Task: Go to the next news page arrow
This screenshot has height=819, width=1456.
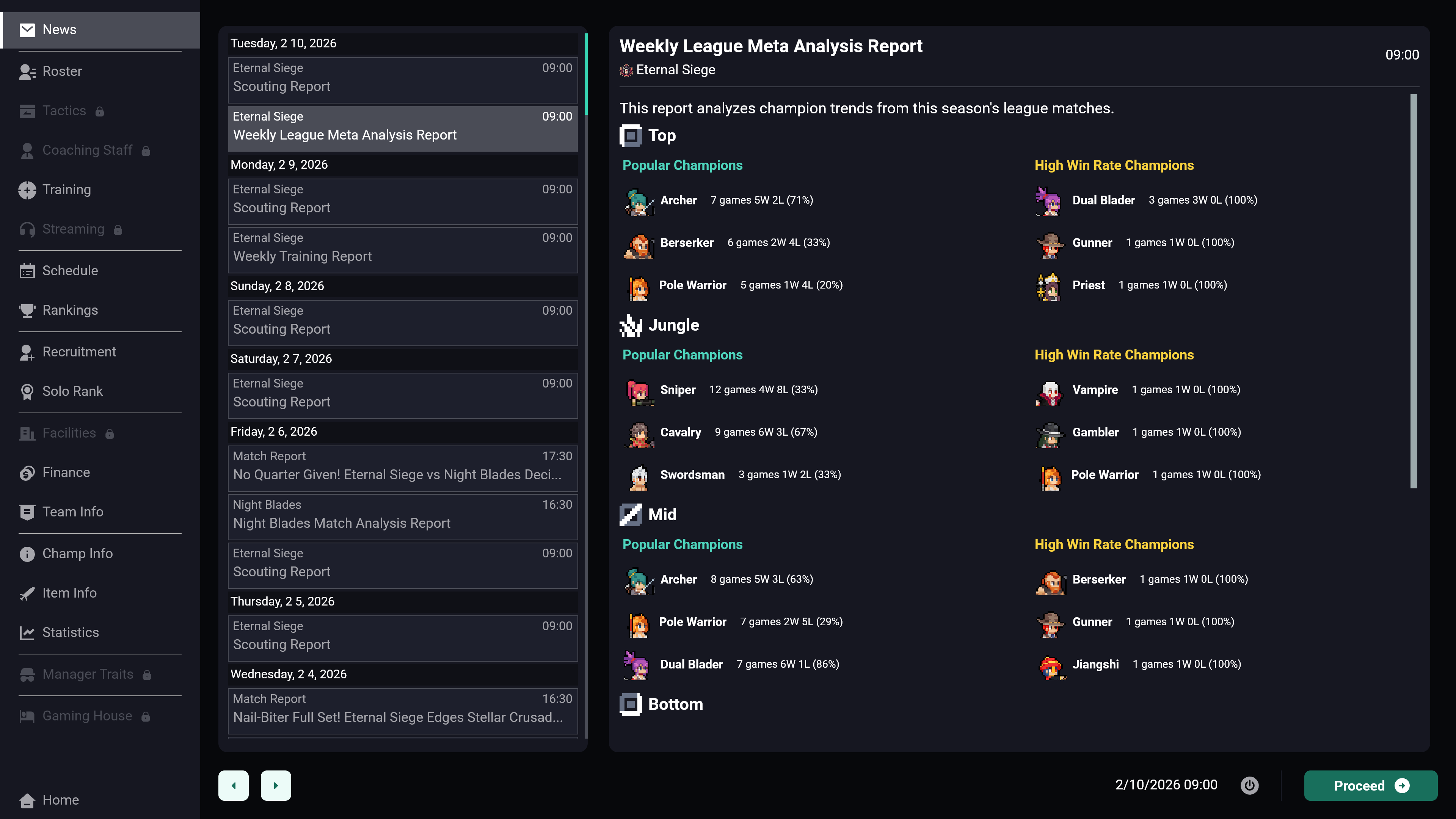Action: coord(276,786)
